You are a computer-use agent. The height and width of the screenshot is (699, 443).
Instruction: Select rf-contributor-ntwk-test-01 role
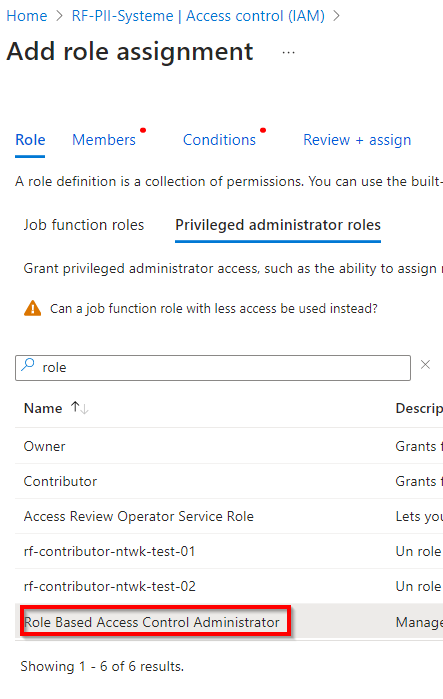(229, 551)
